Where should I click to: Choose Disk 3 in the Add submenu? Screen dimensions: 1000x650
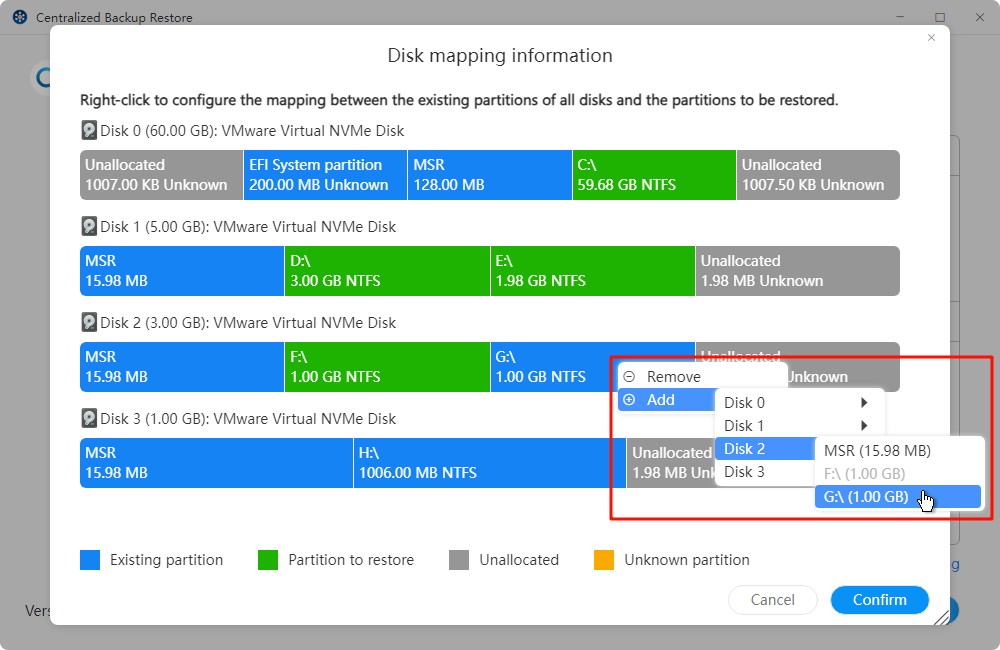(764, 472)
